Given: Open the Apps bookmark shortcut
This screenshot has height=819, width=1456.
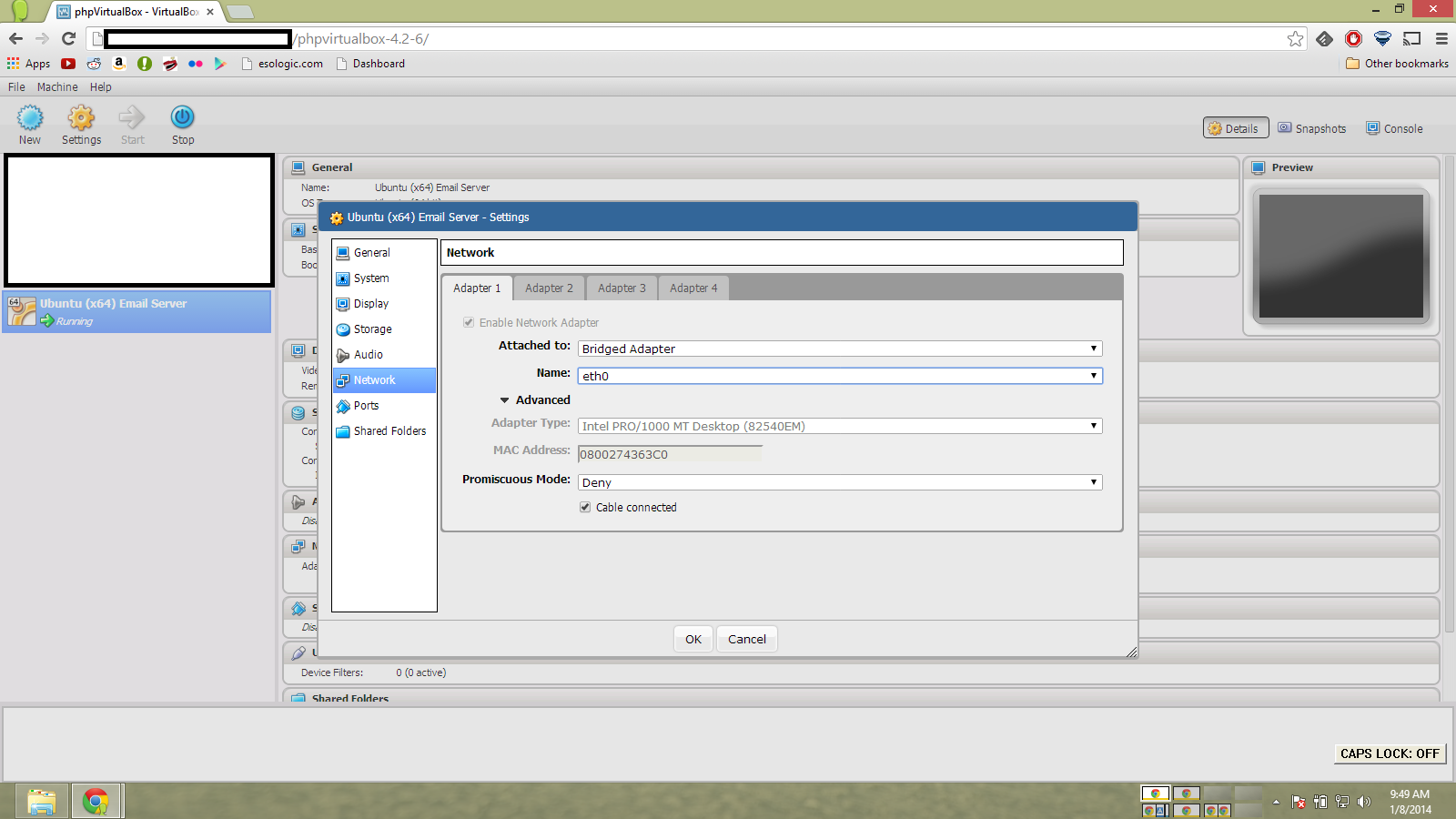Looking at the screenshot, I should tap(28, 64).
